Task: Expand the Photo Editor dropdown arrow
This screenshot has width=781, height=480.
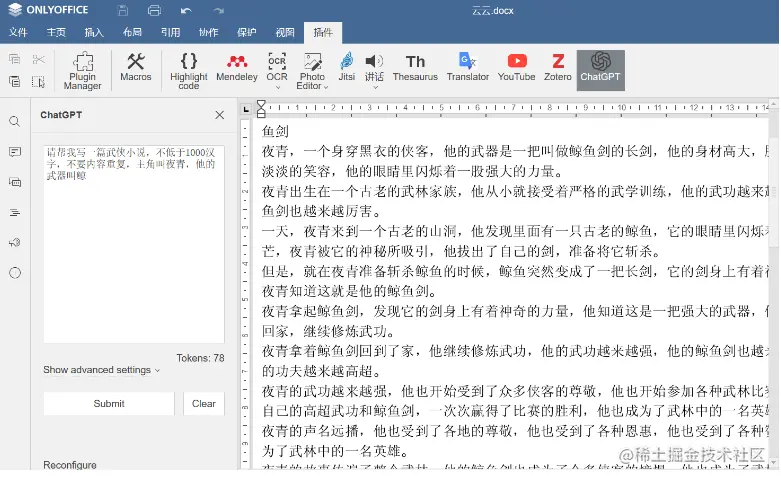Action: 326,87
